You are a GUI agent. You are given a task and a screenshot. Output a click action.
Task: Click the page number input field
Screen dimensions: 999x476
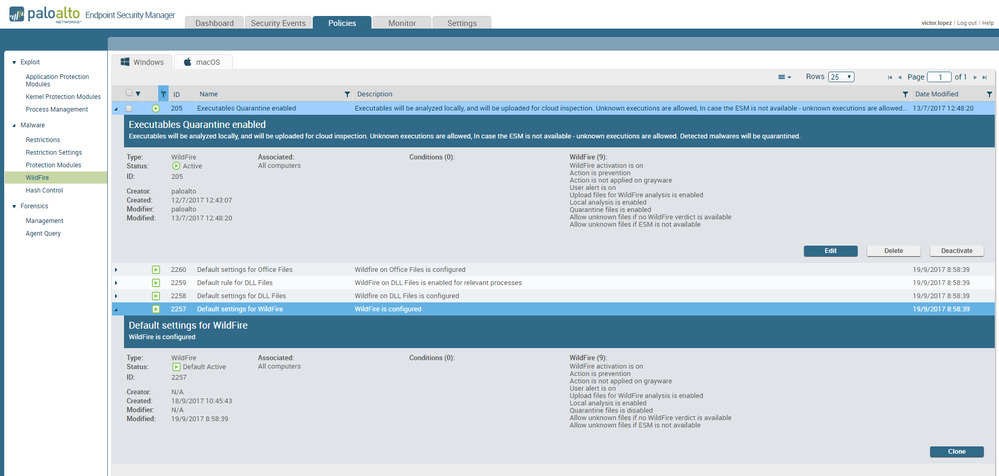(x=939, y=77)
